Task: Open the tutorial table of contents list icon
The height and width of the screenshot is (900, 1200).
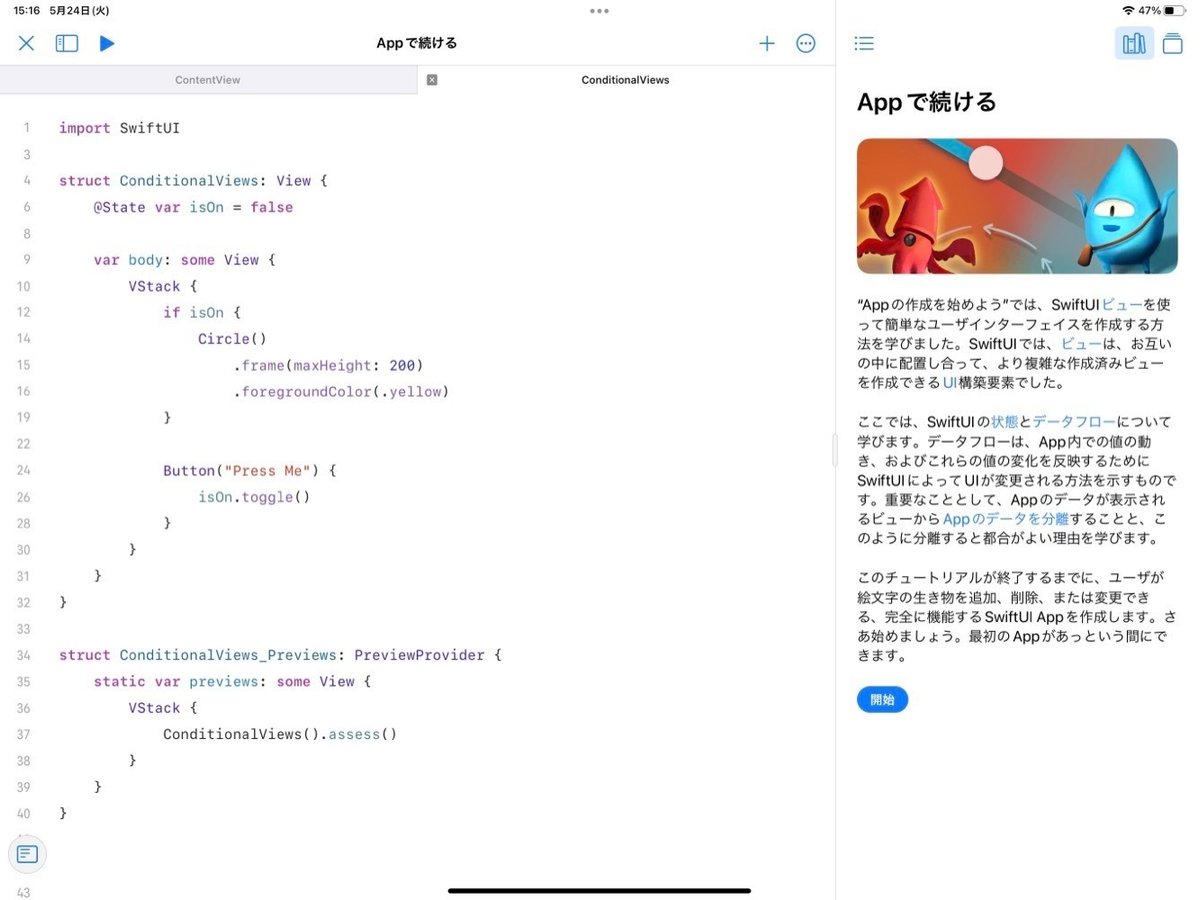Action: click(x=865, y=43)
